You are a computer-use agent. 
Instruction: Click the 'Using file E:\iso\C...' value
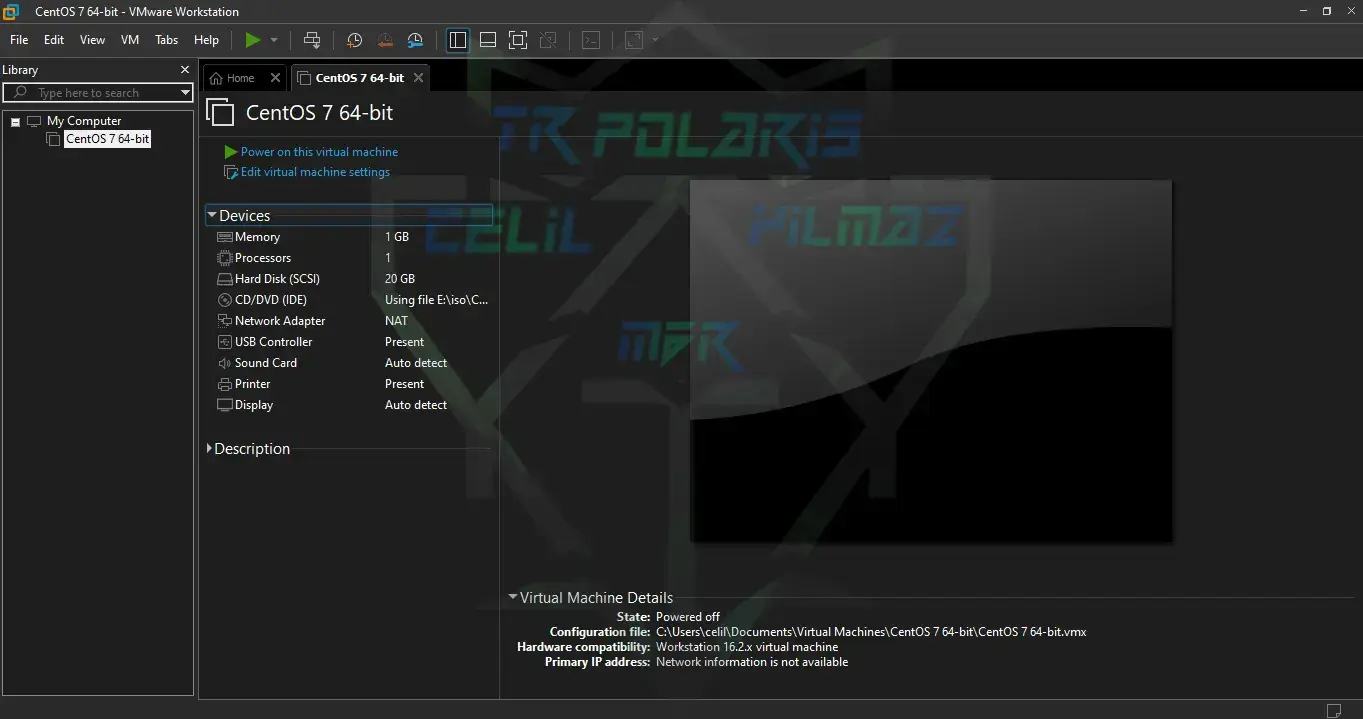point(437,300)
